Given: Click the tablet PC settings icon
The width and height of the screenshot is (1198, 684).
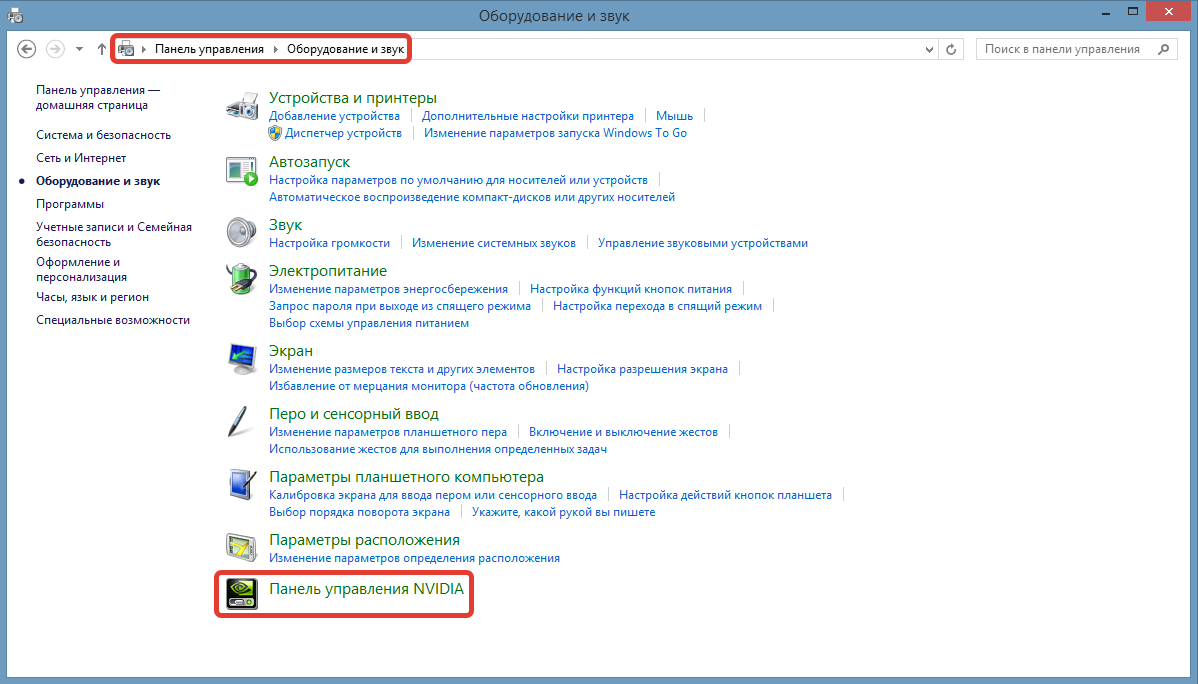Looking at the screenshot, I should click(x=242, y=485).
